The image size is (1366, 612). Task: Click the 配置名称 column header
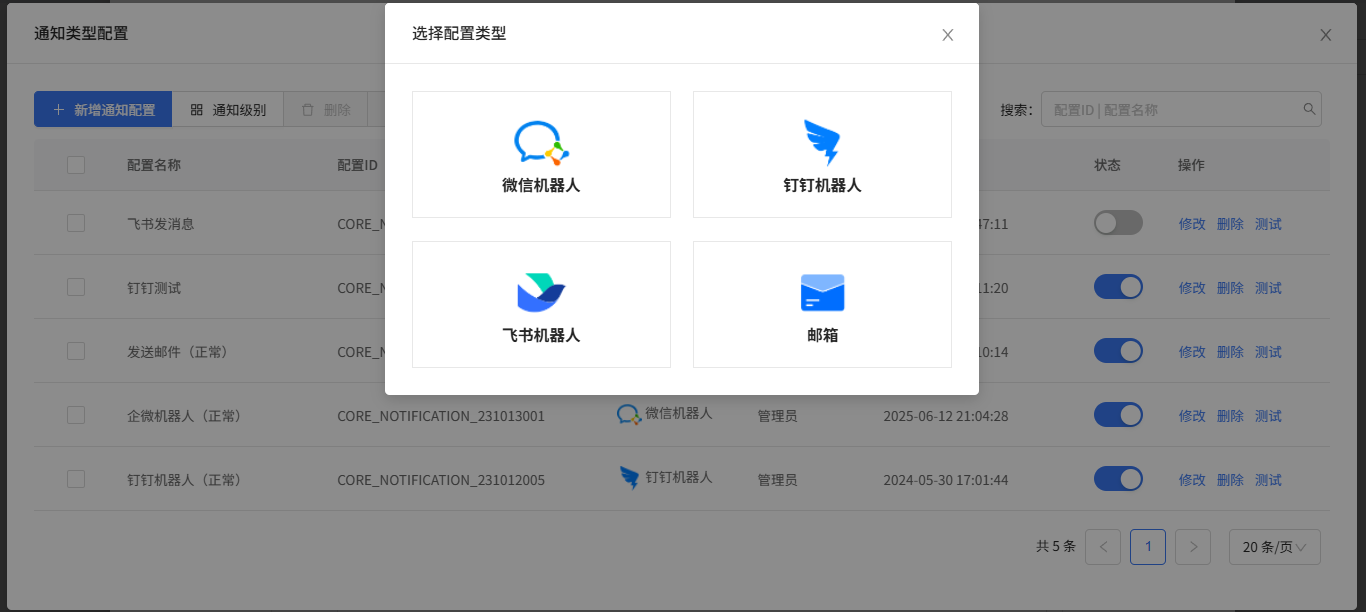[x=154, y=165]
